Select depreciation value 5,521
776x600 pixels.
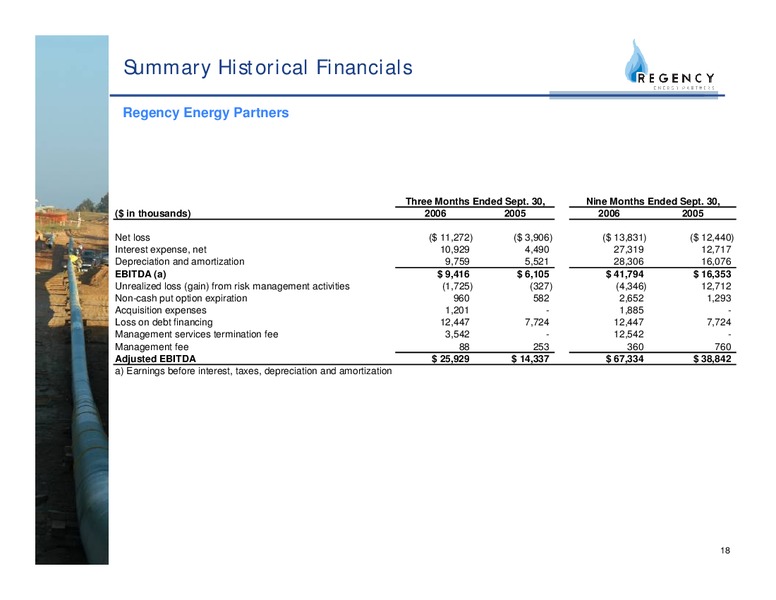click(537, 261)
